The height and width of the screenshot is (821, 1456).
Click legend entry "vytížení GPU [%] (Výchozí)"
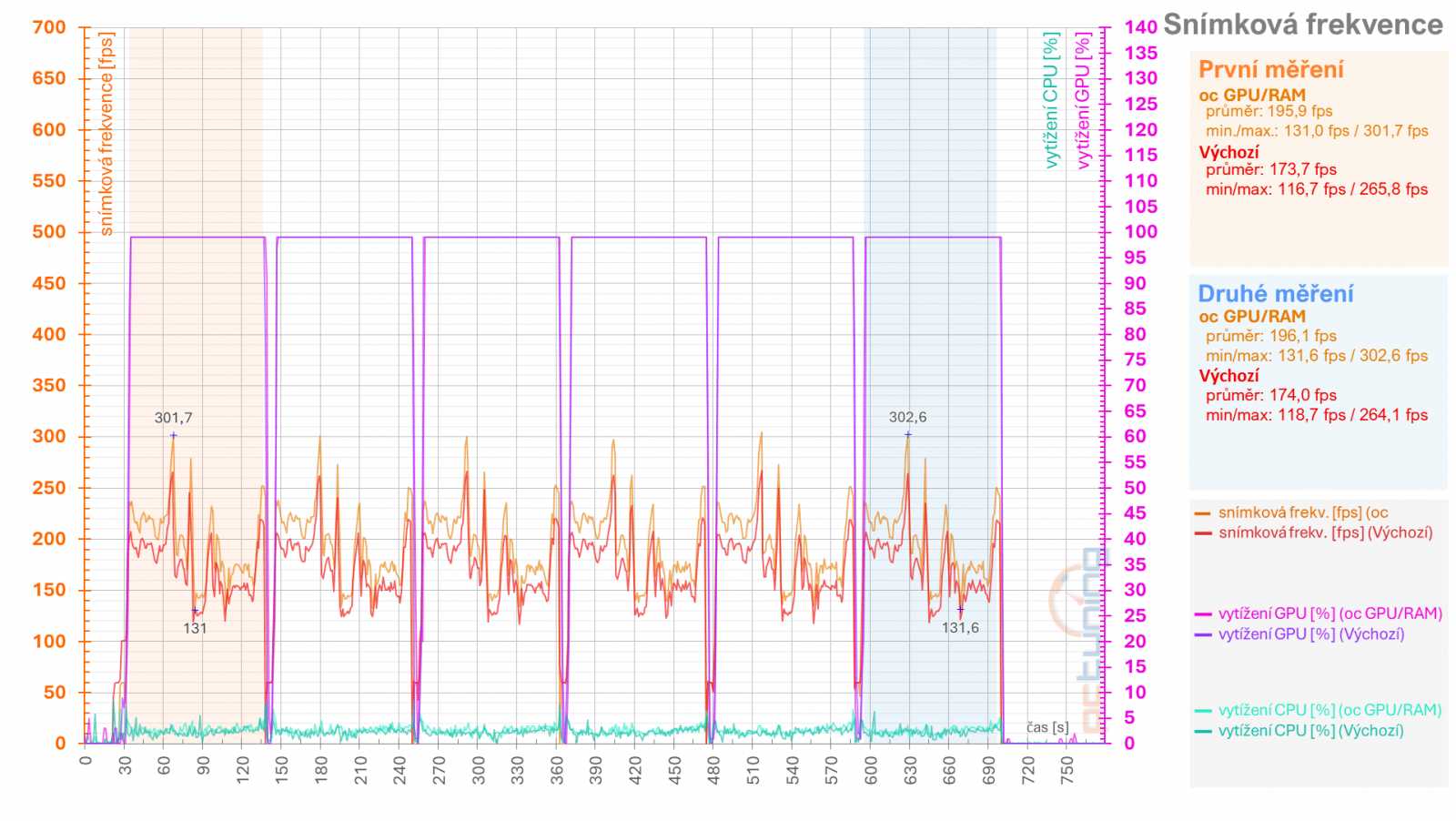pos(1310,634)
